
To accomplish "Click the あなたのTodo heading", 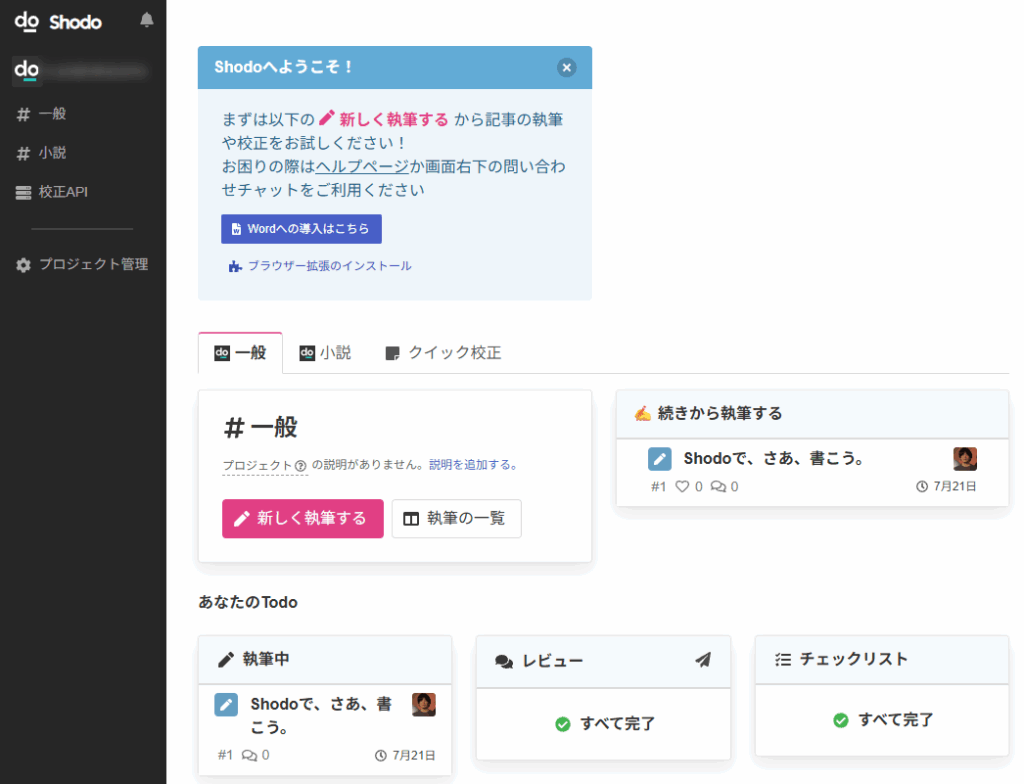I will pos(248,602).
